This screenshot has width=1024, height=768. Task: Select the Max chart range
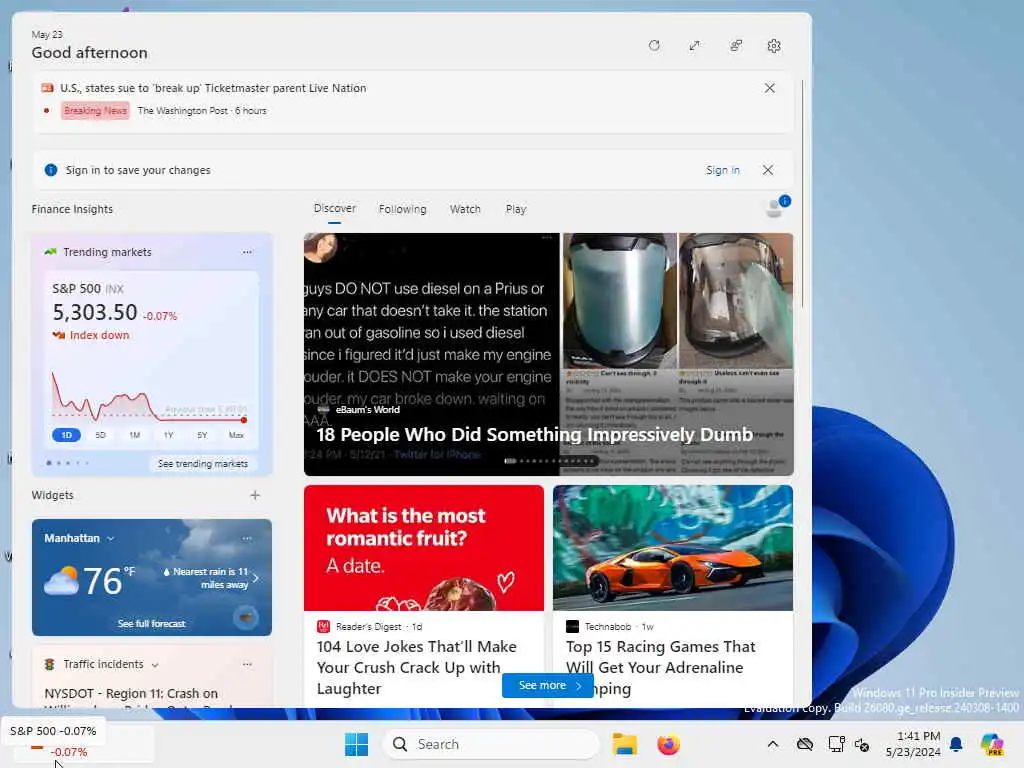click(x=236, y=435)
